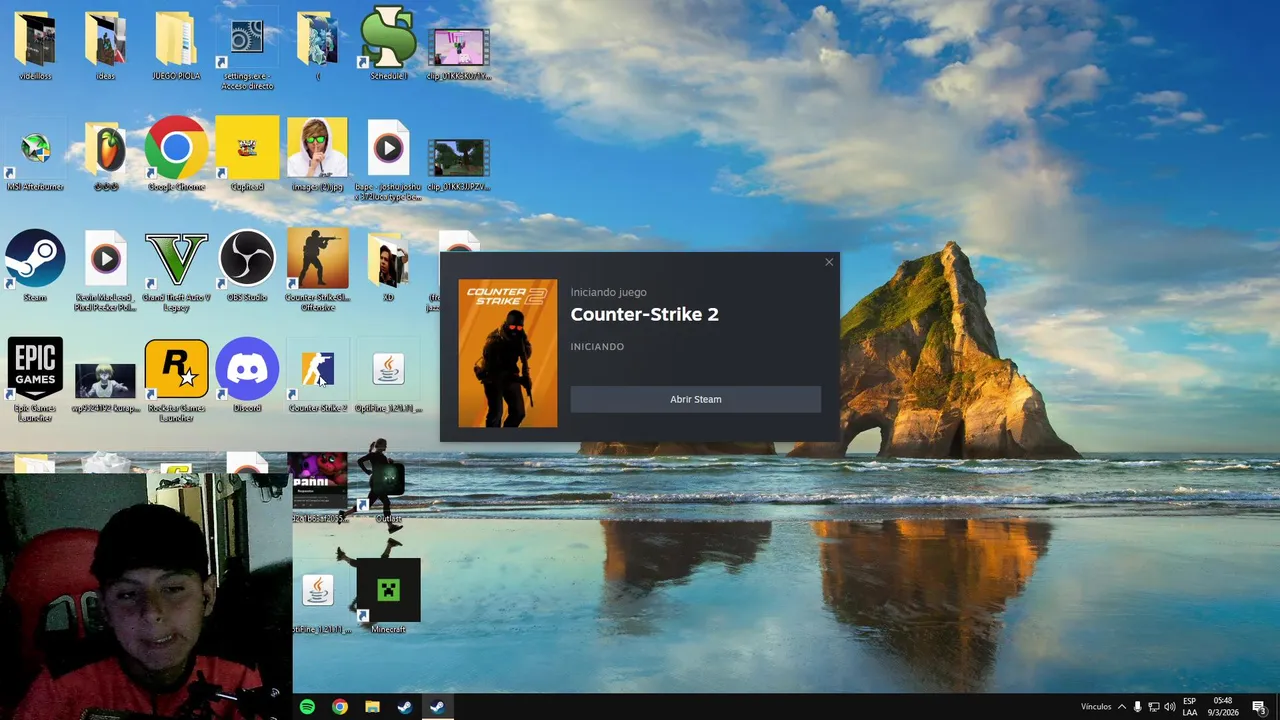Open the network status tray icon
The width and height of the screenshot is (1280, 720).
(1153, 707)
